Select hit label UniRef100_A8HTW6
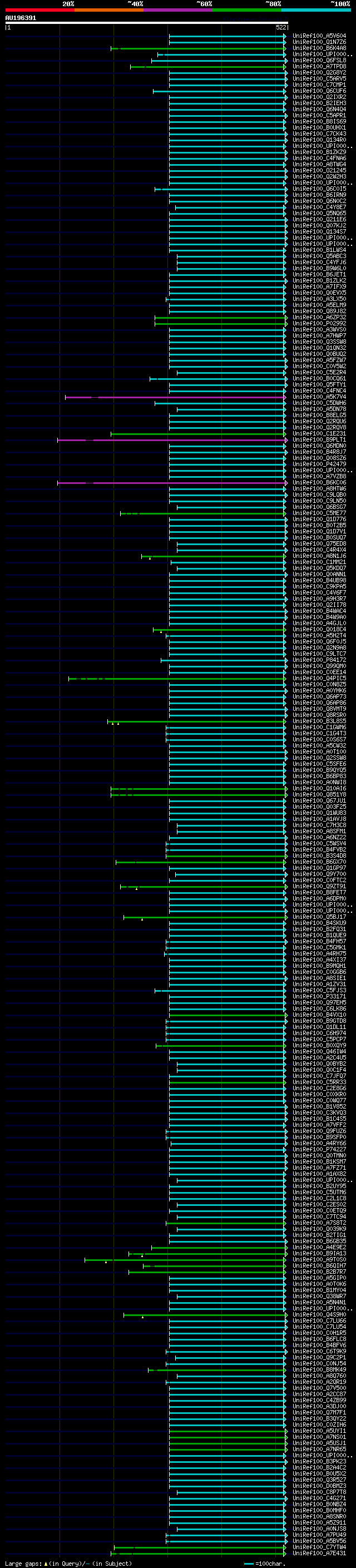The height and width of the screenshot is (1568, 356). pos(319,489)
